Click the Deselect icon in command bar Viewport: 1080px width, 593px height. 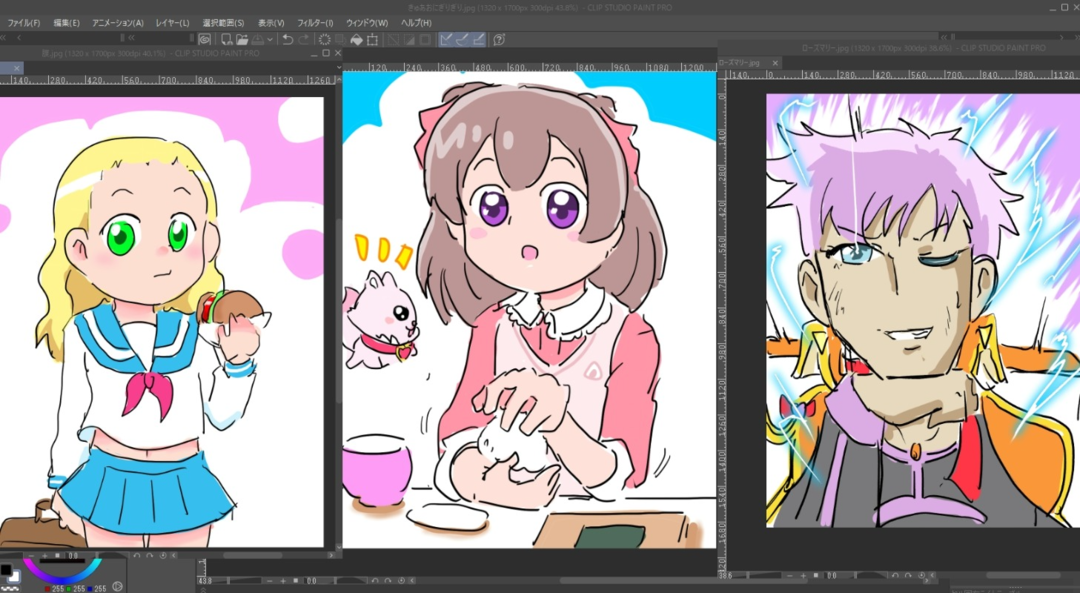[393, 39]
